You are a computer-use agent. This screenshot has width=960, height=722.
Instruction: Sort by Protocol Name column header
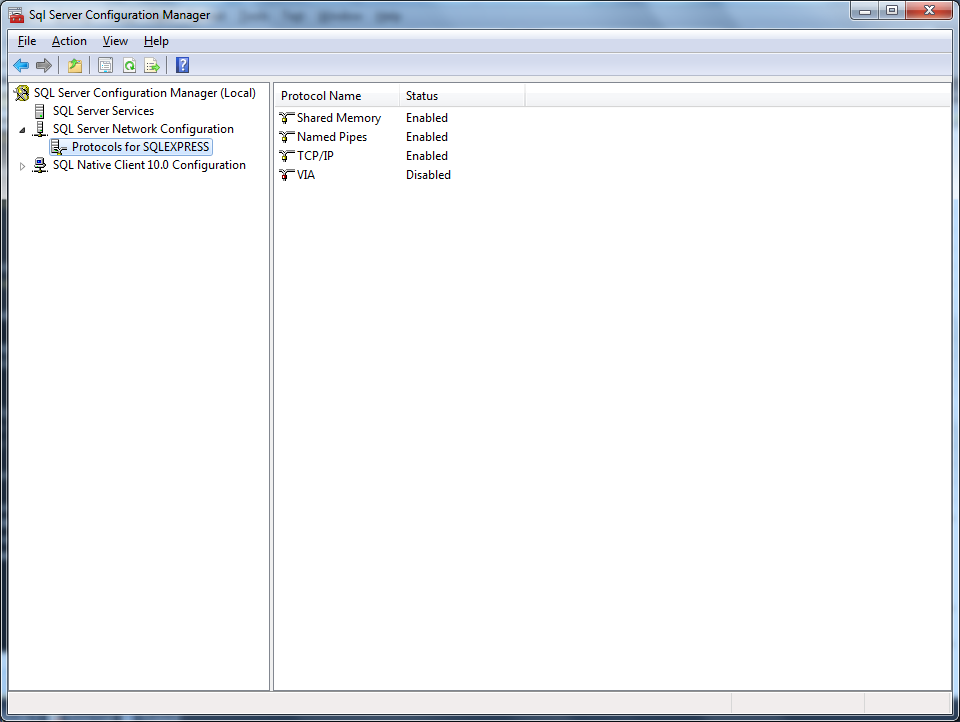(337, 96)
